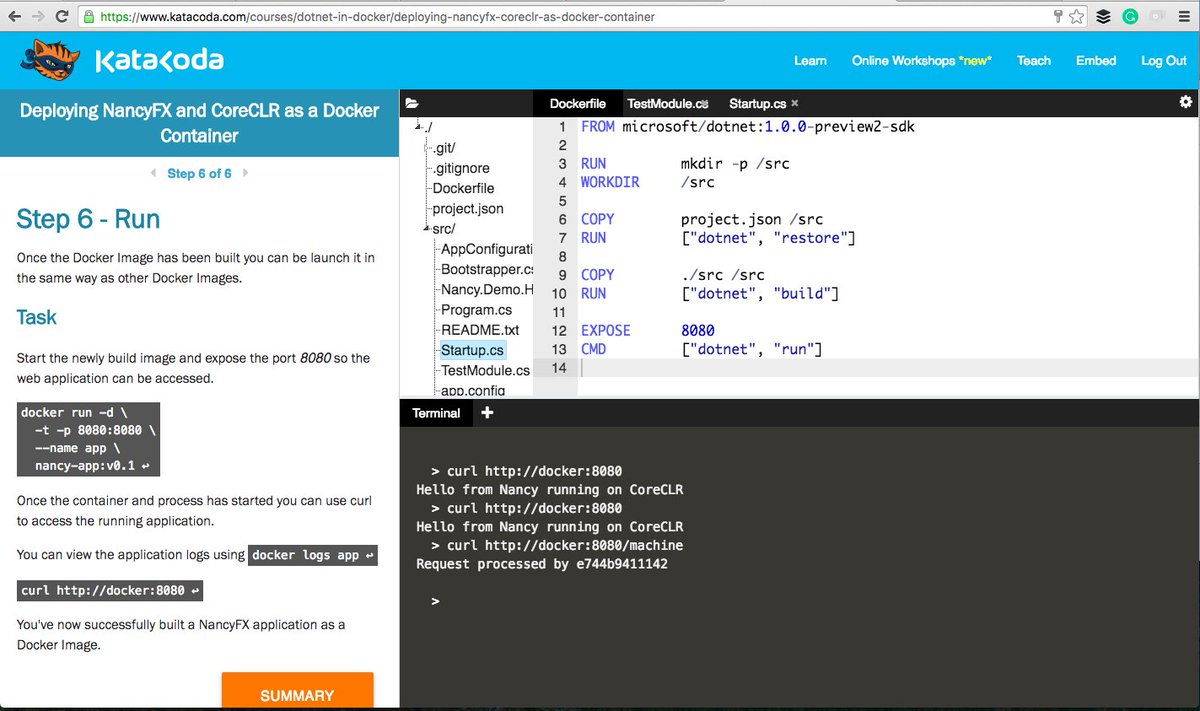Run the docker run code snippet
Image resolution: width=1200 pixels, height=711 pixels.
tap(88, 440)
